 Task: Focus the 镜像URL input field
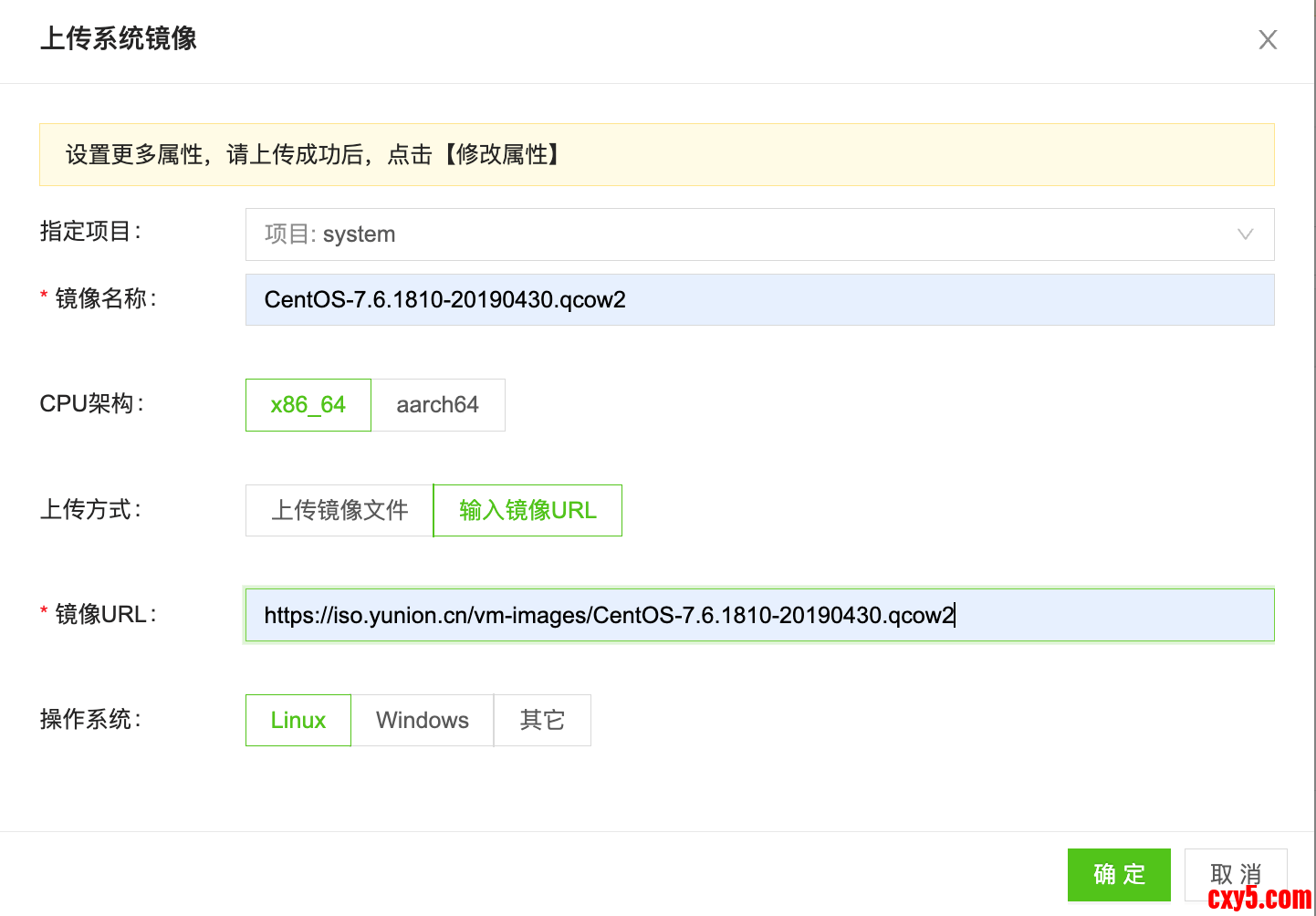point(759,615)
